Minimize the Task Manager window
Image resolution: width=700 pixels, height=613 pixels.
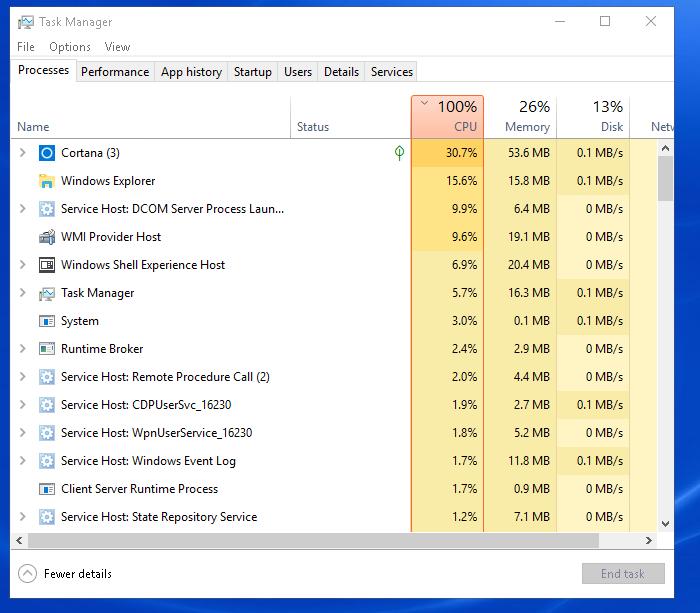pyautogui.click(x=560, y=21)
